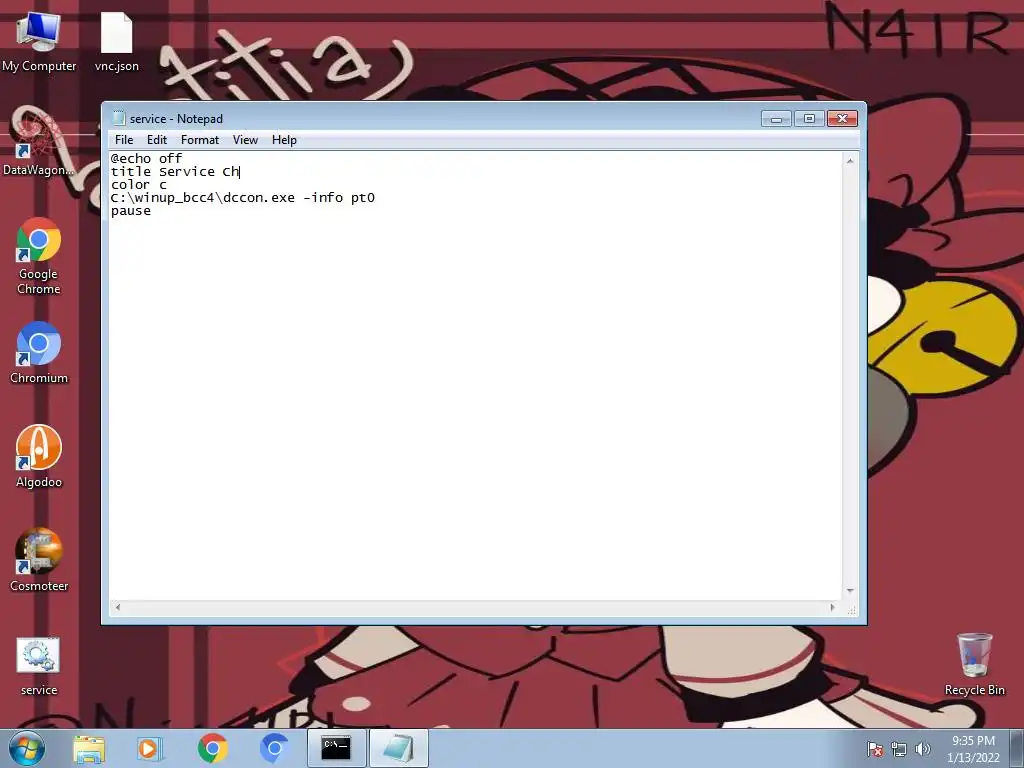Place cursor in 'title Service Ch' line

click(x=175, y=172)
